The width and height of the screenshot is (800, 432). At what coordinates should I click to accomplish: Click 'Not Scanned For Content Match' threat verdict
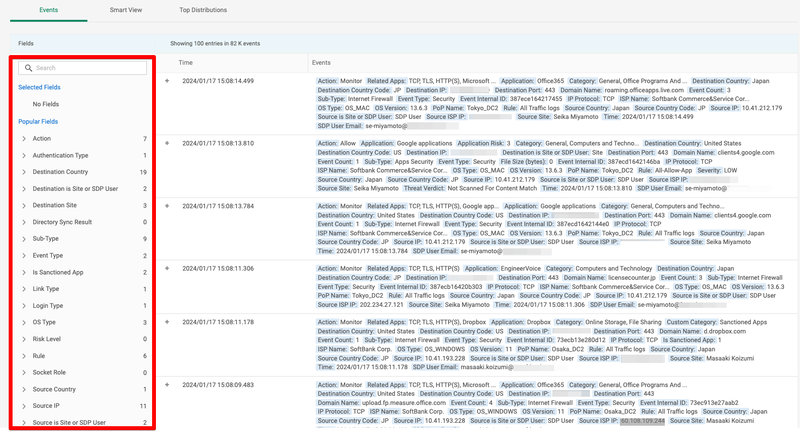[492, 188]
